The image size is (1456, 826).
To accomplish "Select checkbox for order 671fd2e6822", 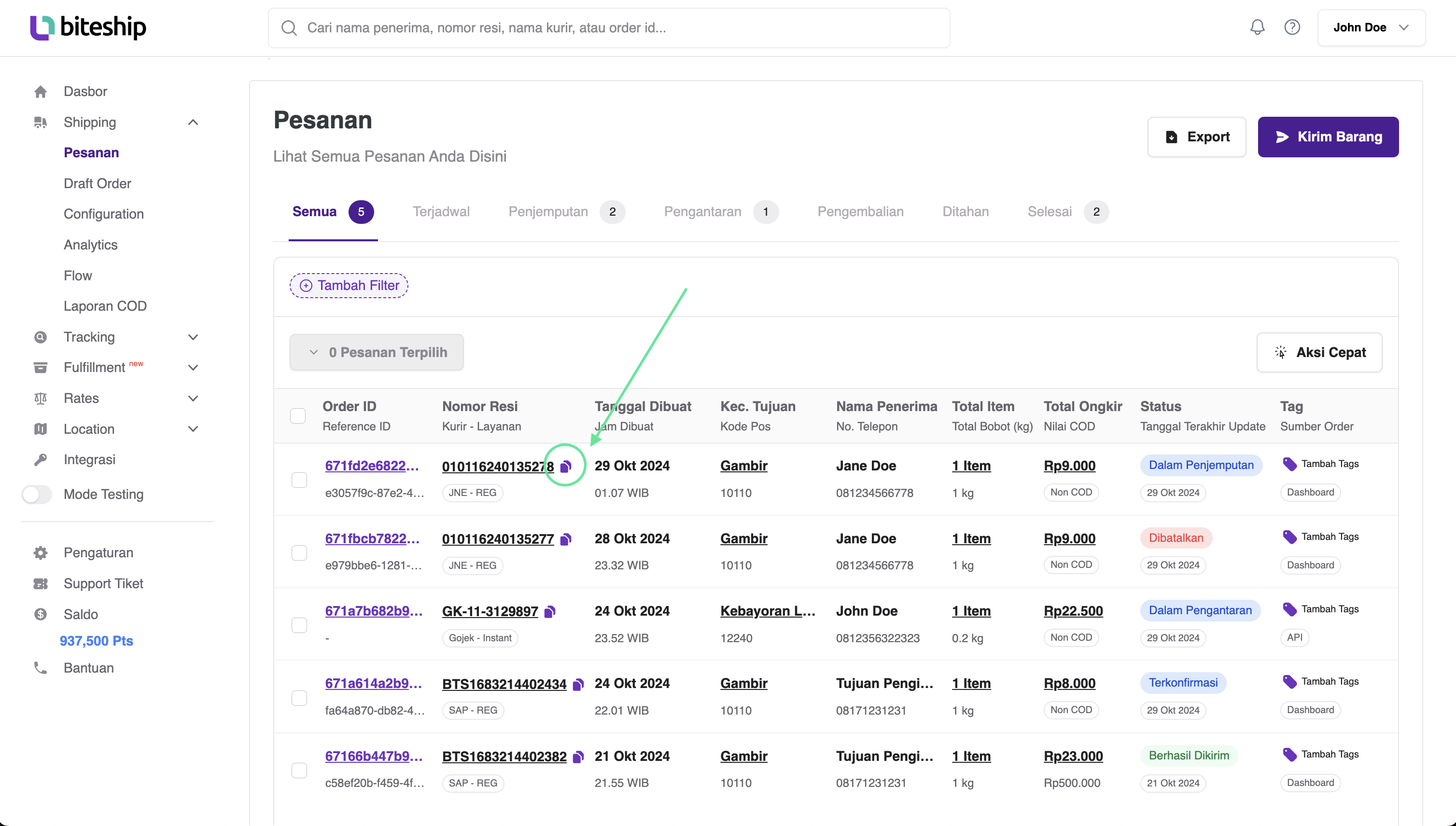I will pyautogui.click(x=299, y=480).
